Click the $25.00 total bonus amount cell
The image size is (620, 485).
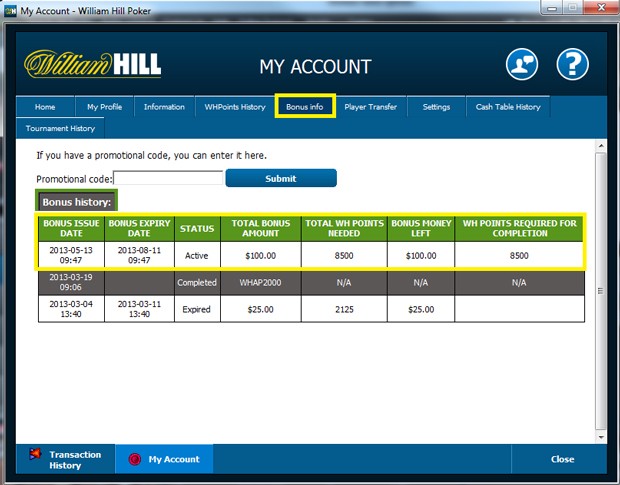pos(261,309)
